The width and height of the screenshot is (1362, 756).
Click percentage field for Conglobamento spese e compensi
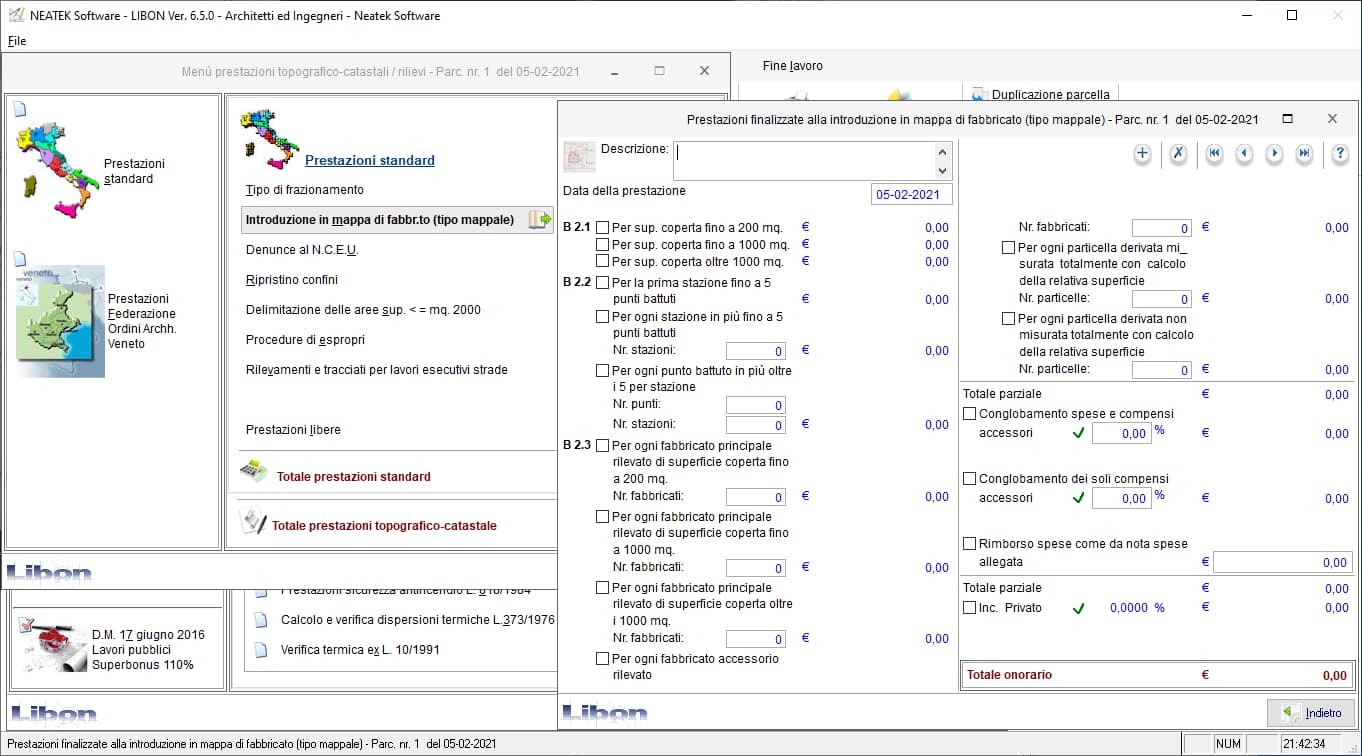[1121, 434]
